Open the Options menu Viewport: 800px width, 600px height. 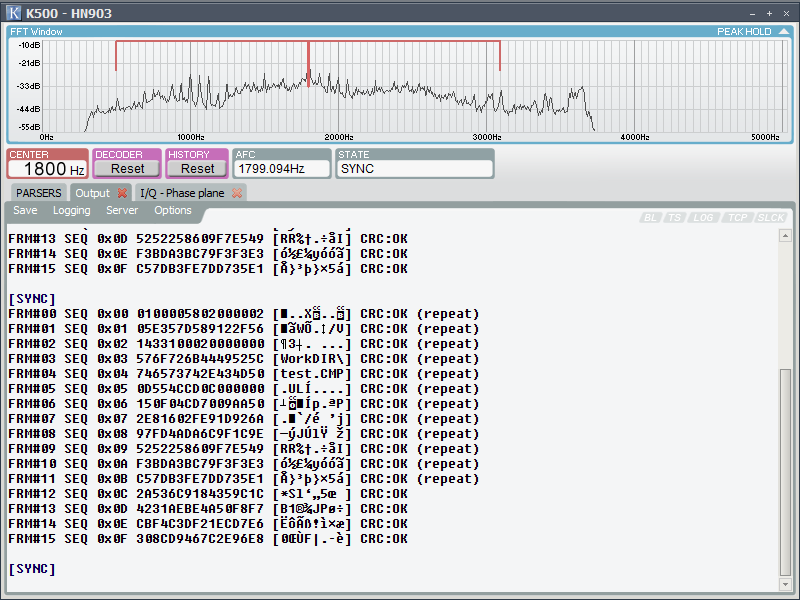tap(172, 211)
